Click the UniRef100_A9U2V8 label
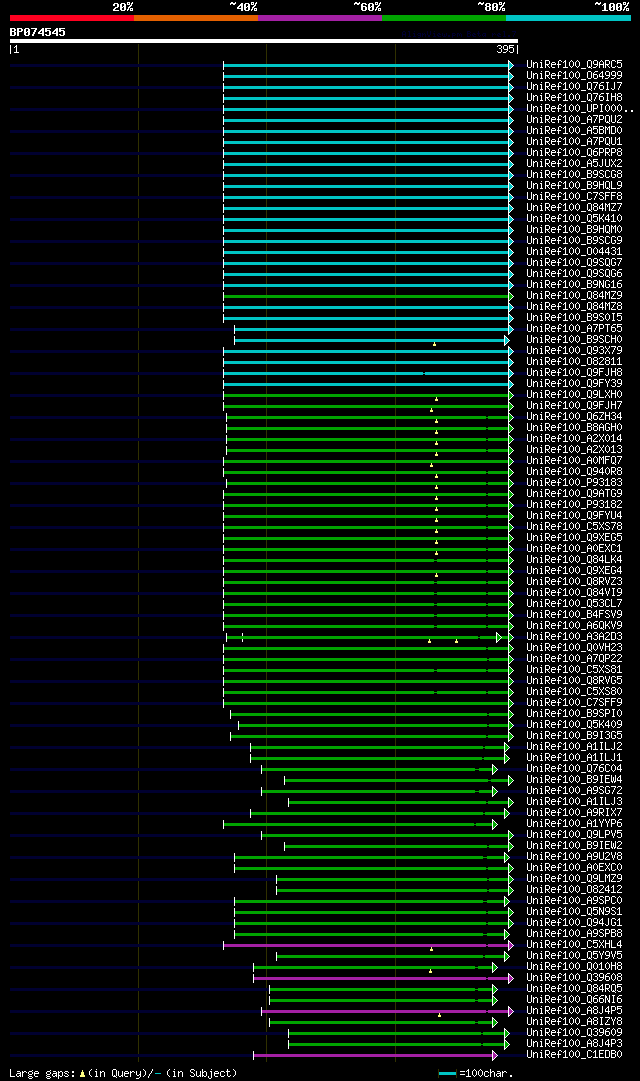The width and height of the screenshot is (640, 1081). (574, 857)
